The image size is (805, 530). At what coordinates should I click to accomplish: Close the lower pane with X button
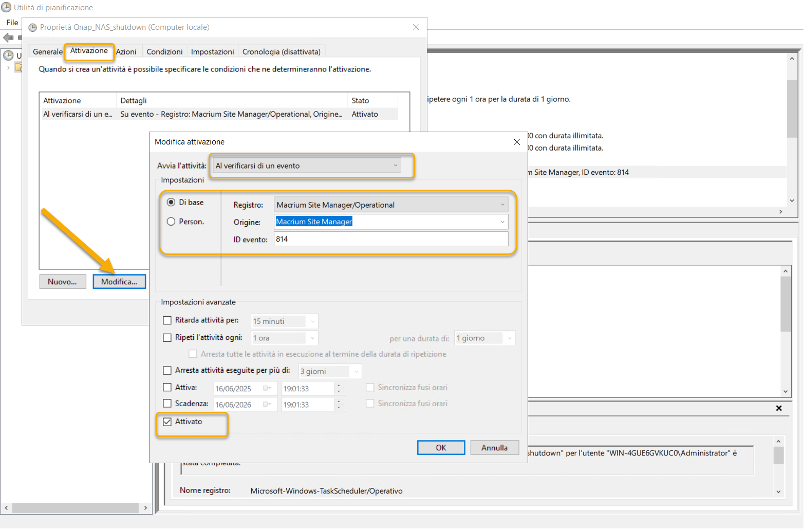point(779,408)
